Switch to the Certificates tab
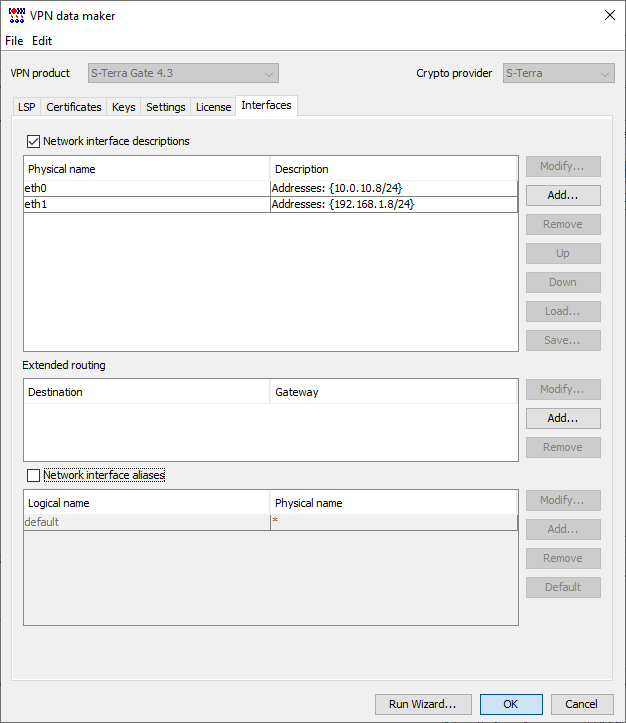This screenshot has height=723, width=626. tap(74, 107)
